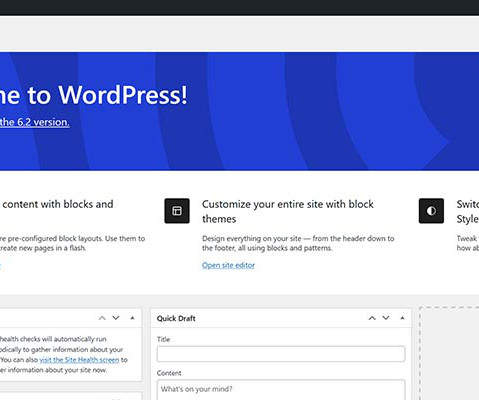Collapse the Site Health panel

click(132, 318)
